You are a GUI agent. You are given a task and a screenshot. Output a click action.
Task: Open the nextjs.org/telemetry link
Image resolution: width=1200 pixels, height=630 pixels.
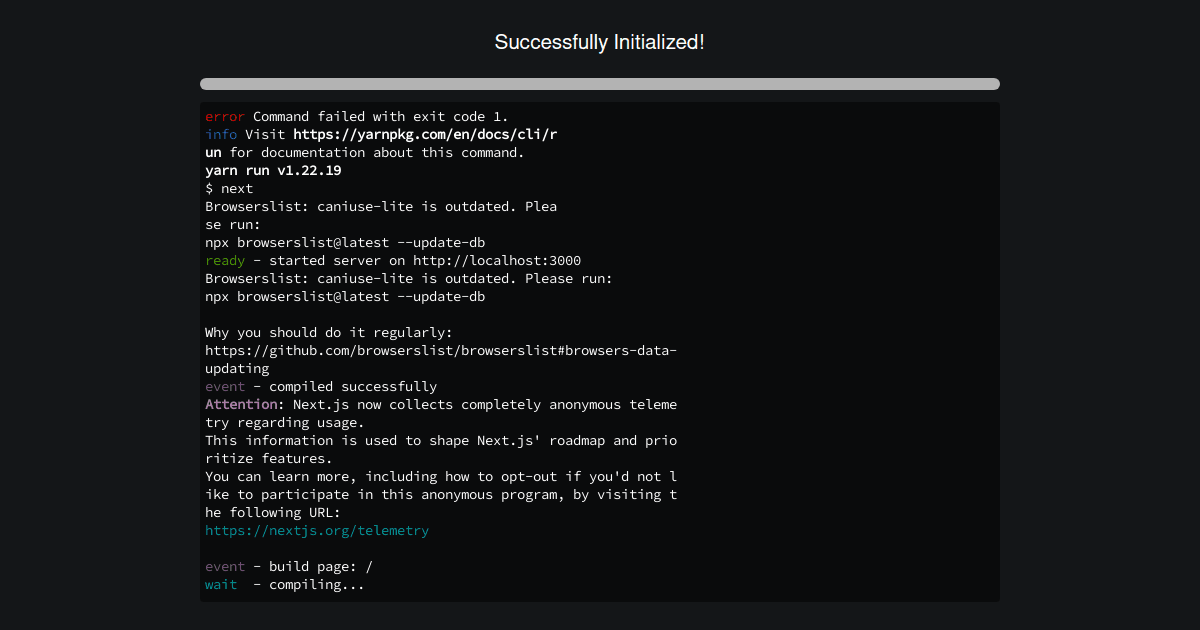(x=316, y=531)
